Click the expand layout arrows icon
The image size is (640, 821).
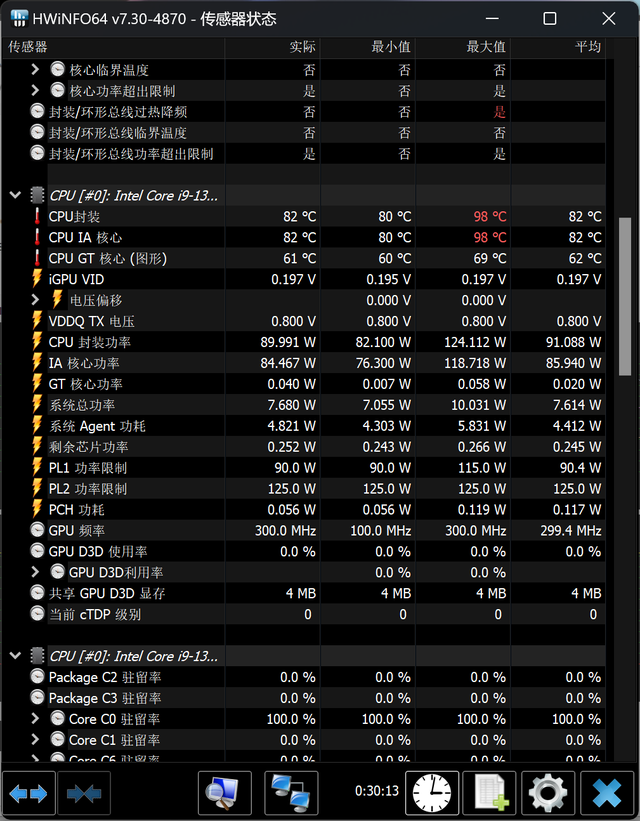(28, 793)
